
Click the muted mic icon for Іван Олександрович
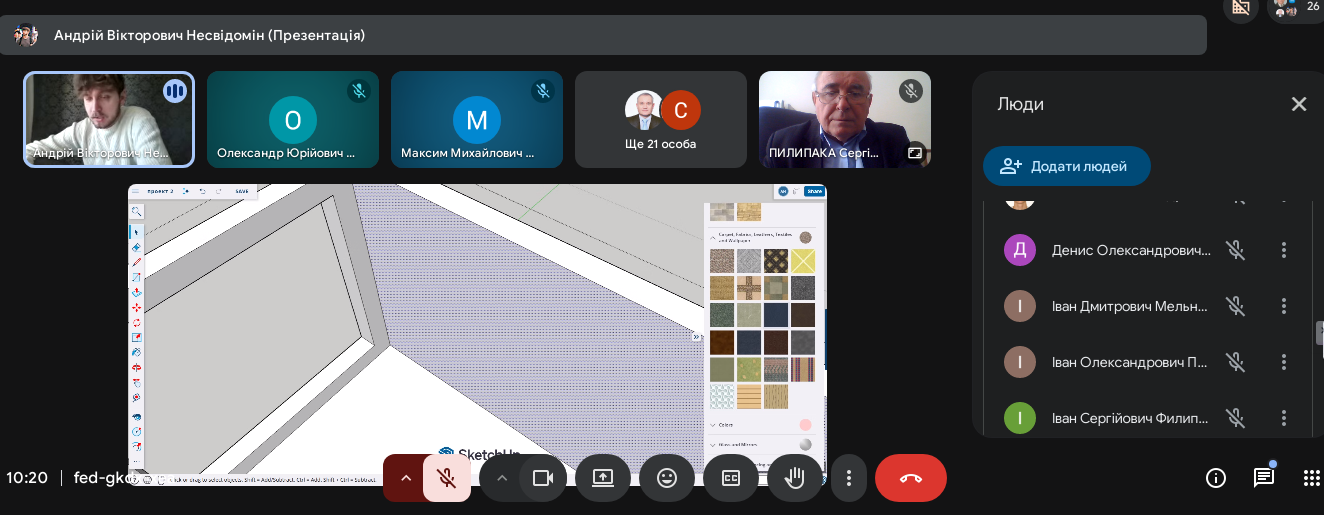click(1236, 362)
